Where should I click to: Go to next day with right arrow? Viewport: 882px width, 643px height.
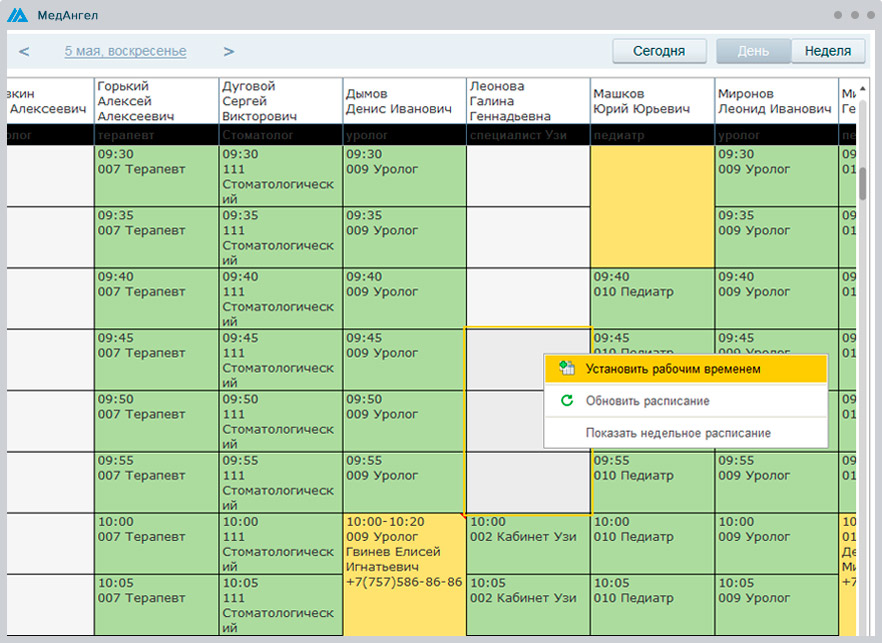229,52
